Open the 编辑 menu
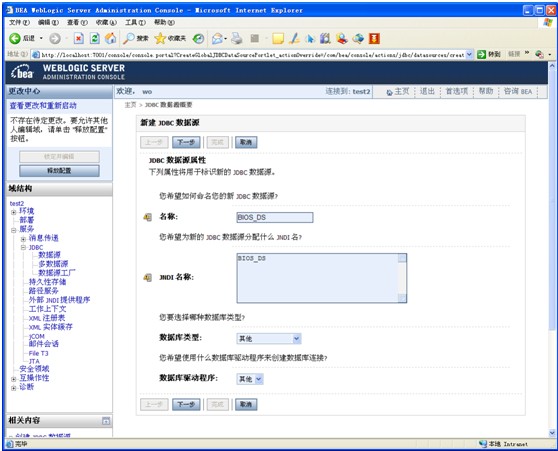 [x=48, y=22]
